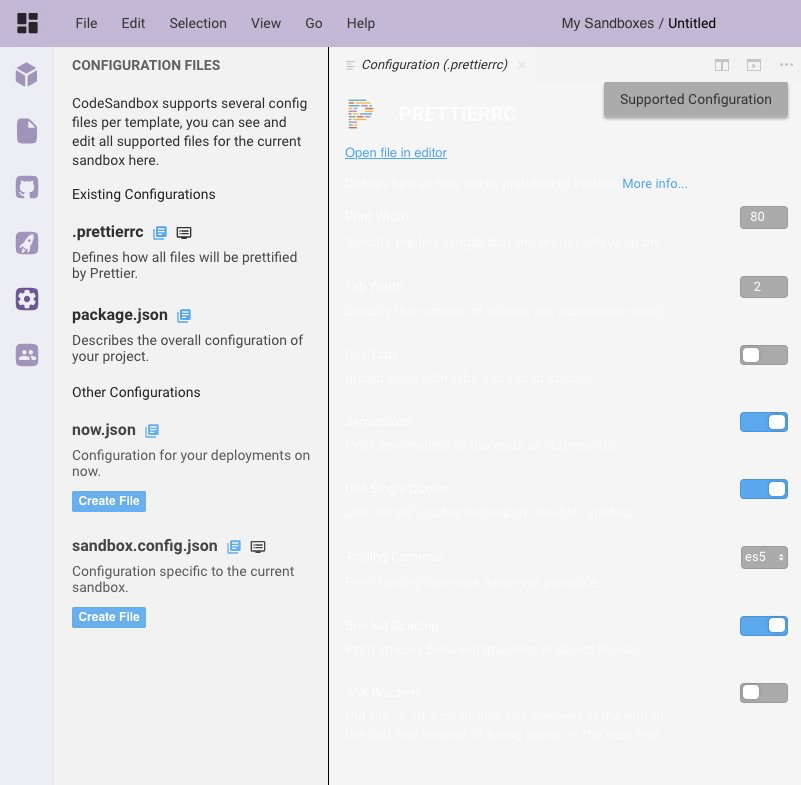801x785 pixels.
Task: Enable the Use Tabs toggle
Action: (764, 355)
